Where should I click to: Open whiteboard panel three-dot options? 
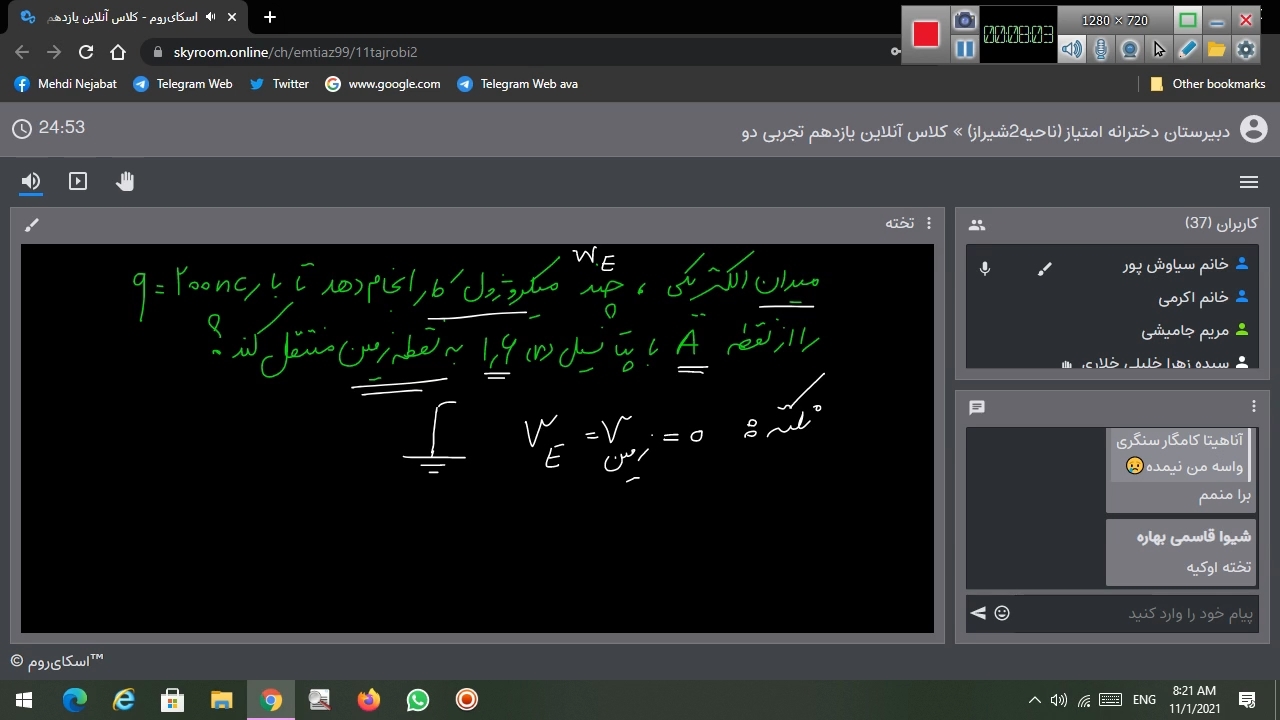[x=928, y=223]
